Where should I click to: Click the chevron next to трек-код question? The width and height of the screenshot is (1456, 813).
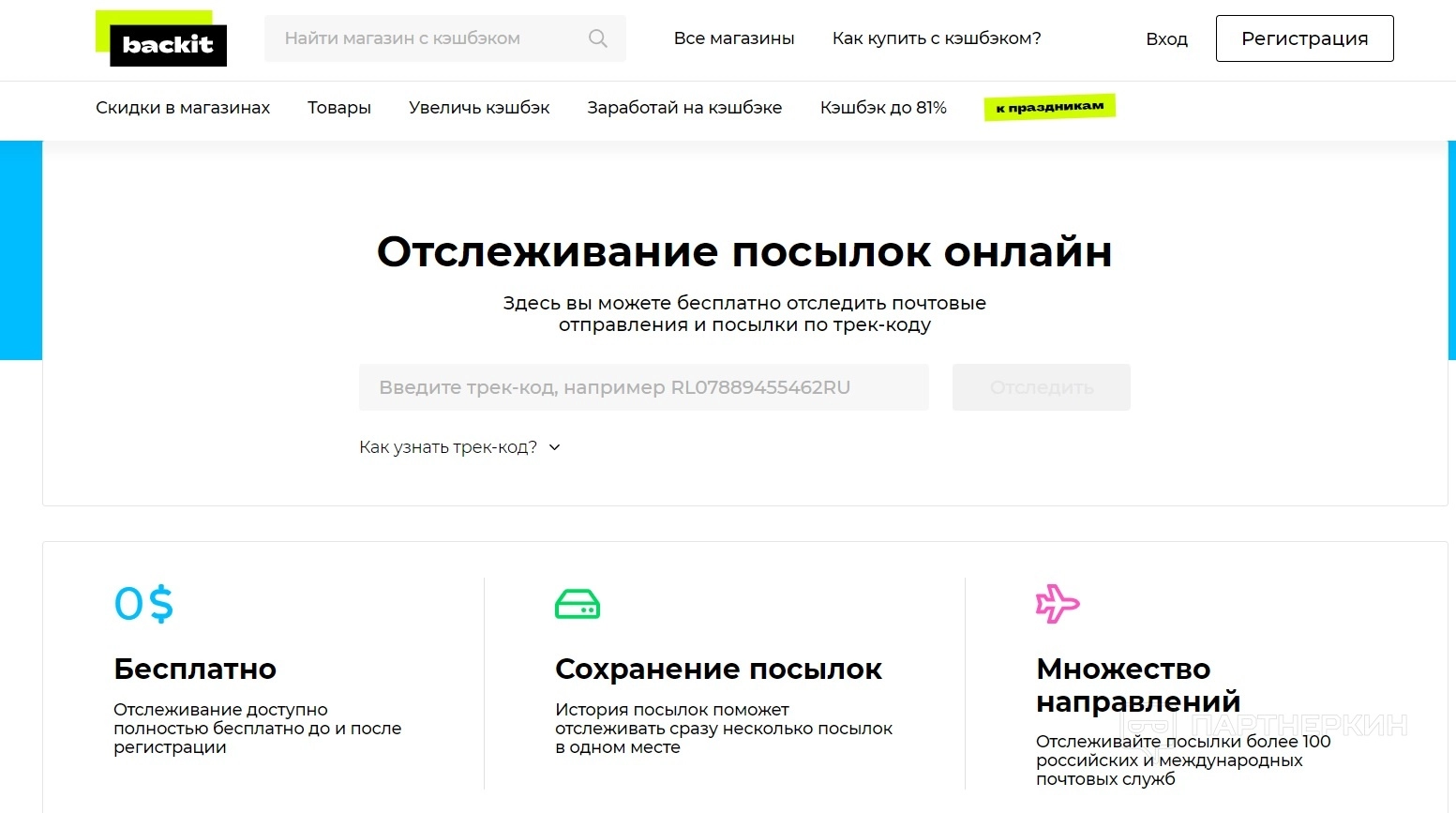554,447
